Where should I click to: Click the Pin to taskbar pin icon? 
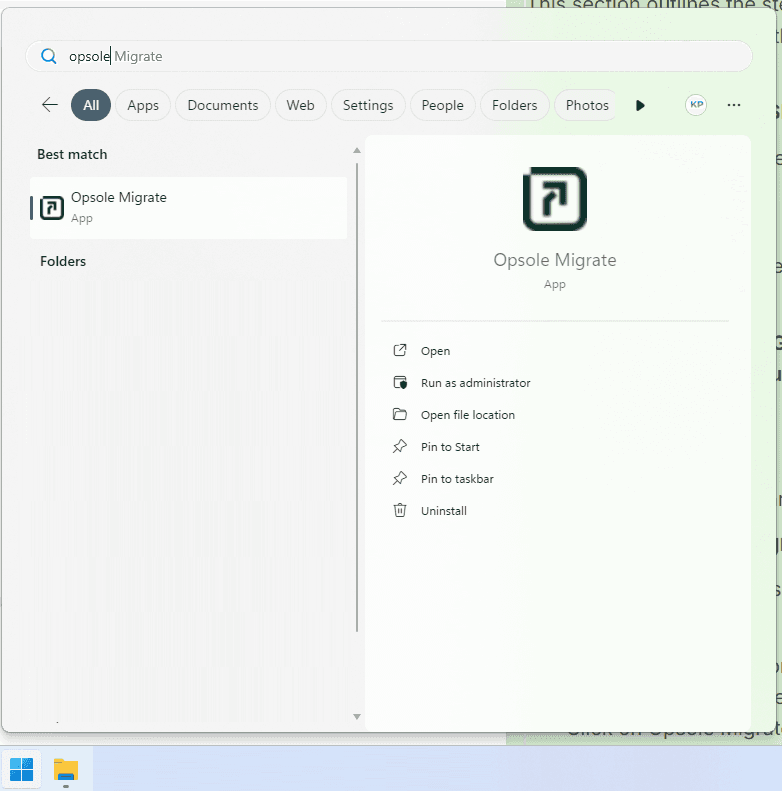(x=400, y=478)
